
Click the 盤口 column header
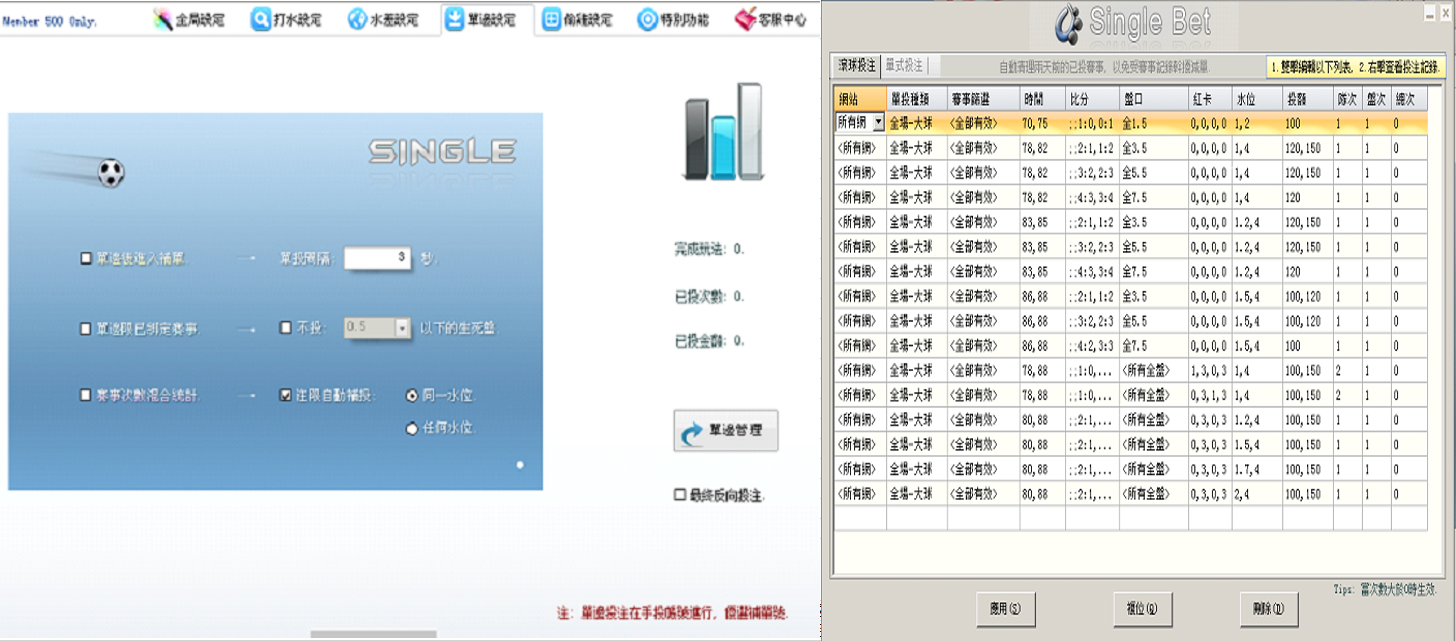click(x=1154, y=99)
